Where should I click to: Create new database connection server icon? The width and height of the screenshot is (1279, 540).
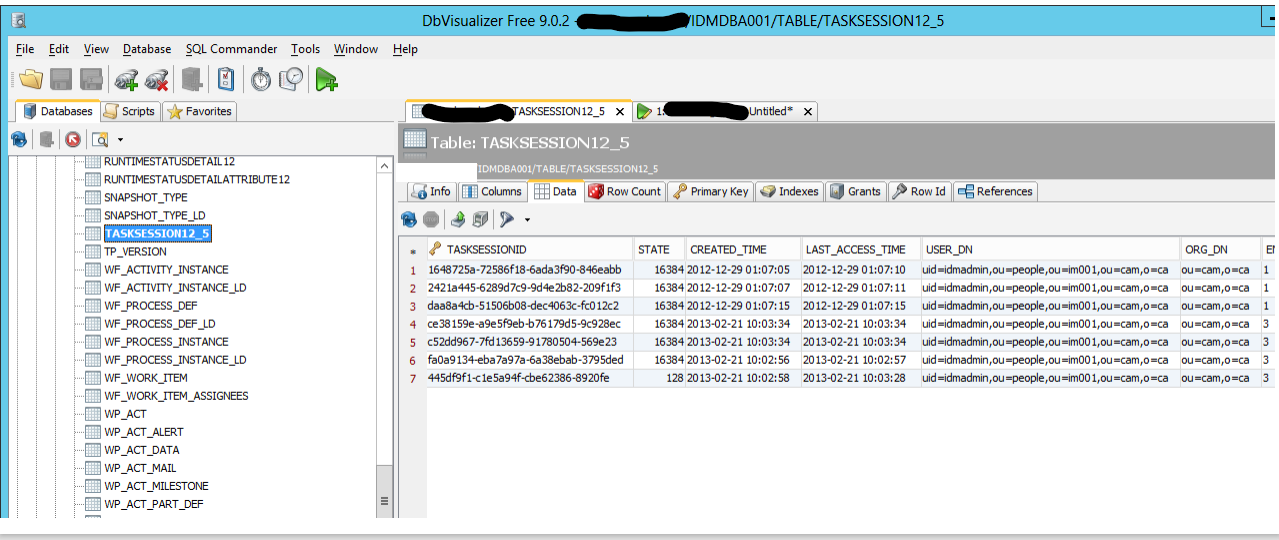point(192,79)
